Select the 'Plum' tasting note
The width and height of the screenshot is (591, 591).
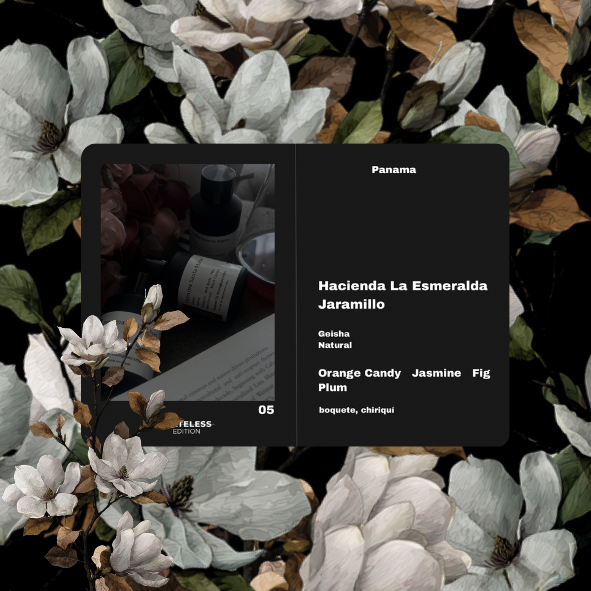(332, 387)
